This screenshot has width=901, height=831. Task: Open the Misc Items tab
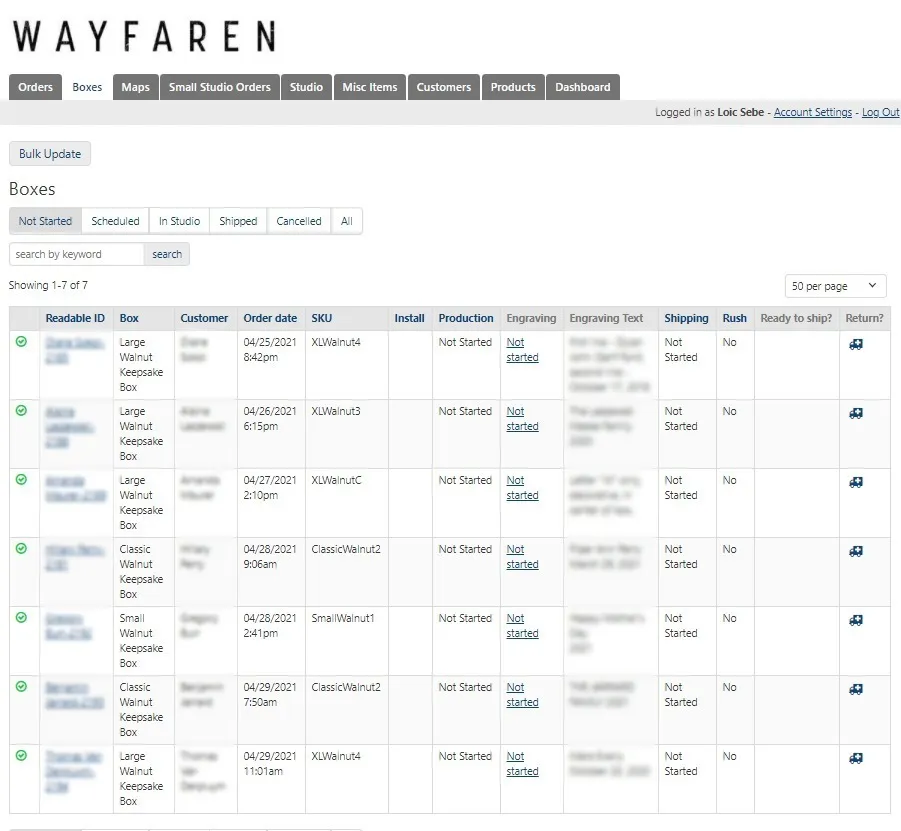(x=370, y=87)
